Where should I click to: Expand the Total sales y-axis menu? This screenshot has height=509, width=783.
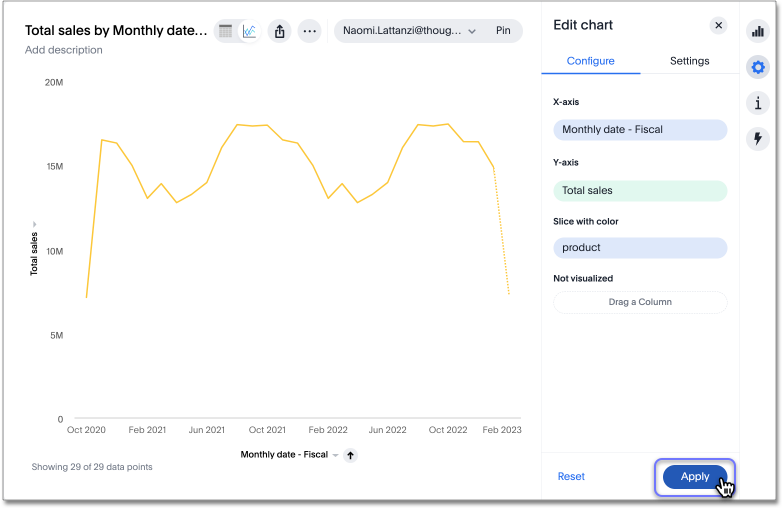[34, 224]
